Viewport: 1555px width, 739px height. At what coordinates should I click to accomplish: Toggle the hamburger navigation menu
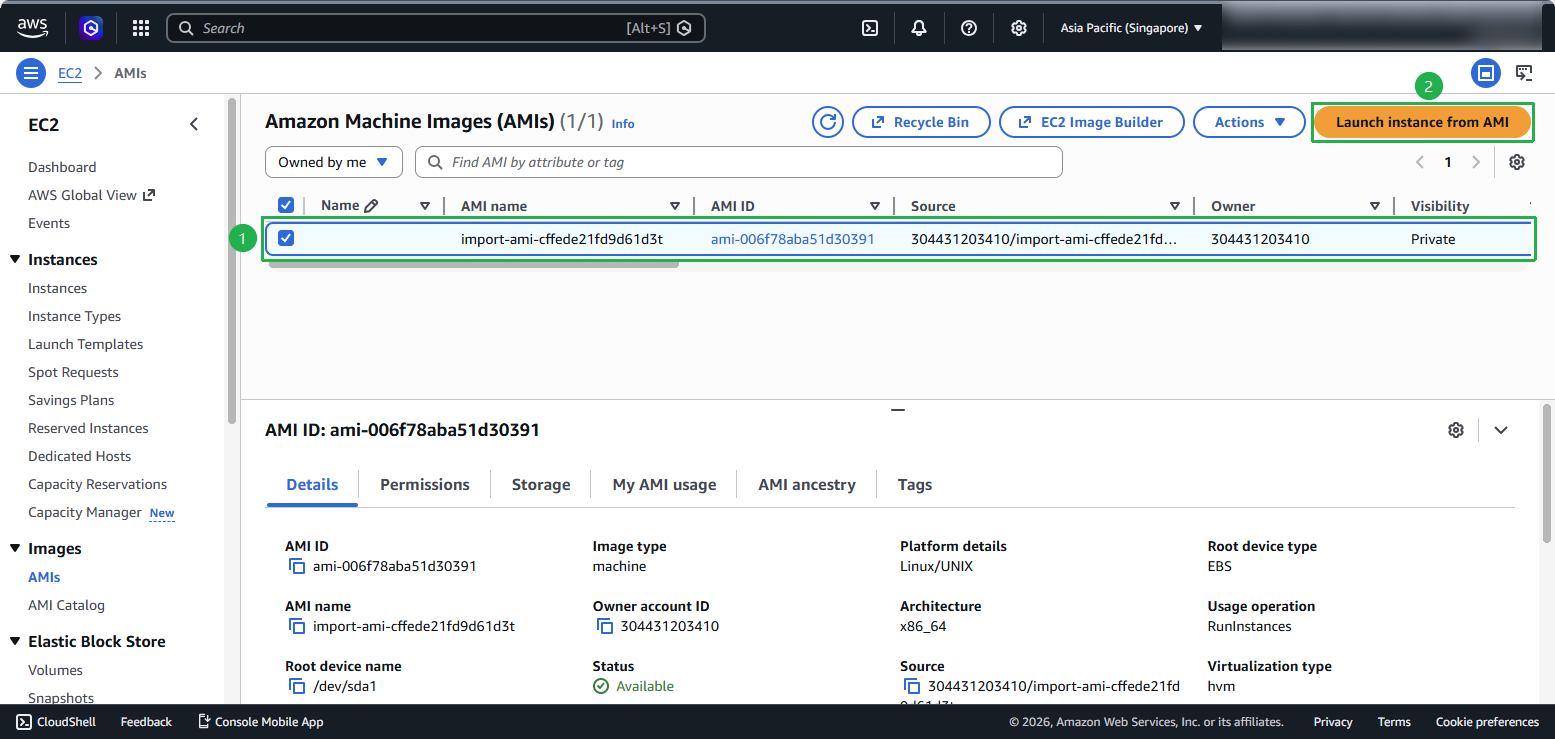[x=31, y=73]
